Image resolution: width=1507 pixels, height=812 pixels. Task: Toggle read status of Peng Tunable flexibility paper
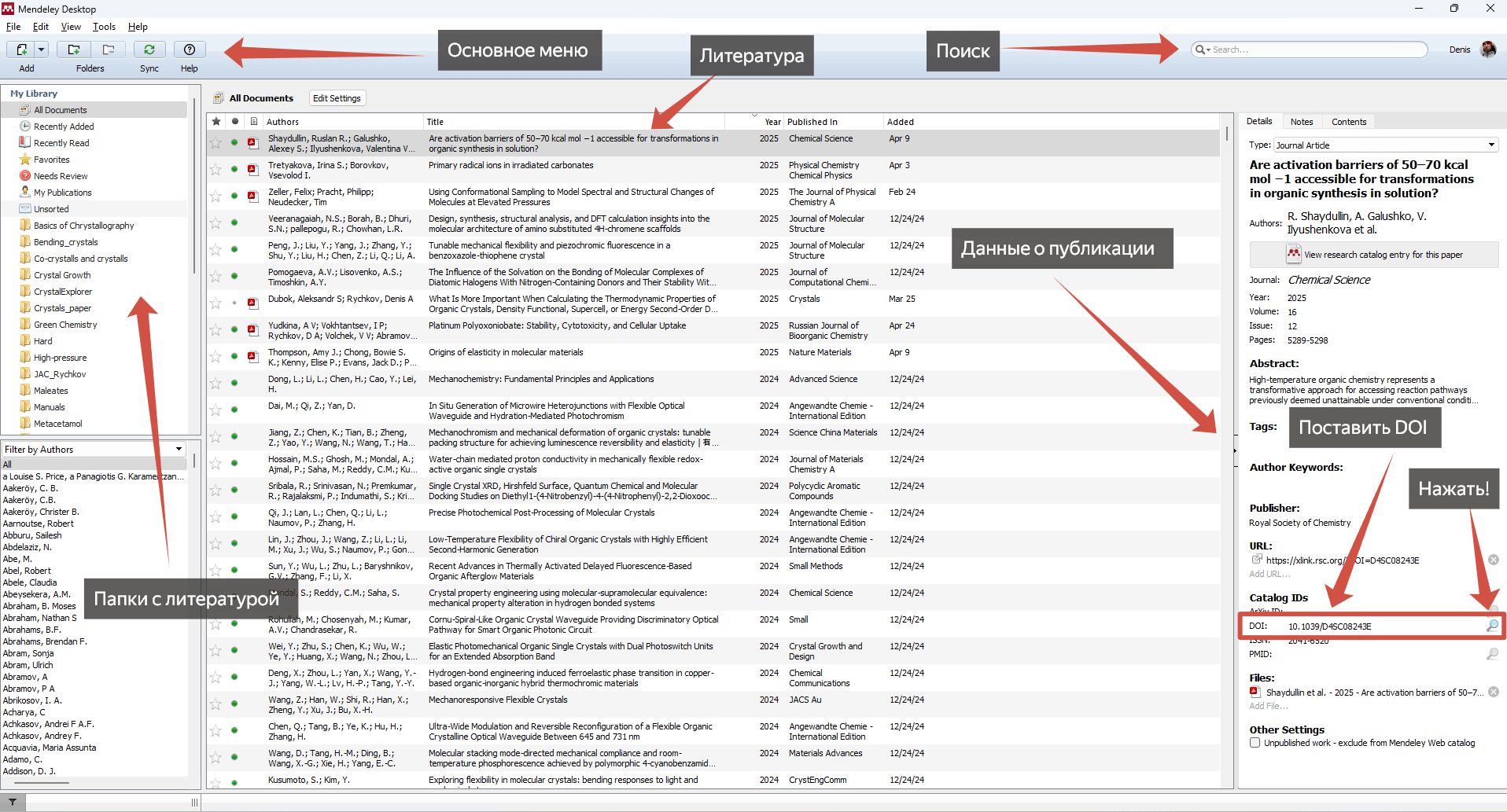(234, 250)
